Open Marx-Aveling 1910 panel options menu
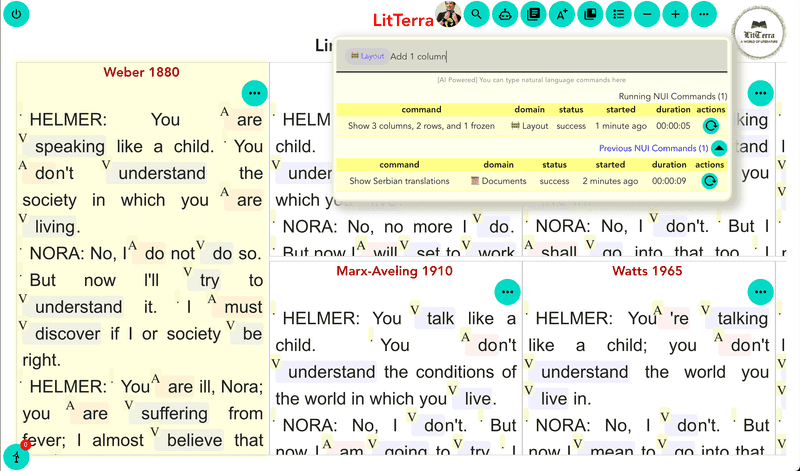Image resolution: width=800 pixels, height=471 pixels. pyautogui.click(x=507, y=292)
